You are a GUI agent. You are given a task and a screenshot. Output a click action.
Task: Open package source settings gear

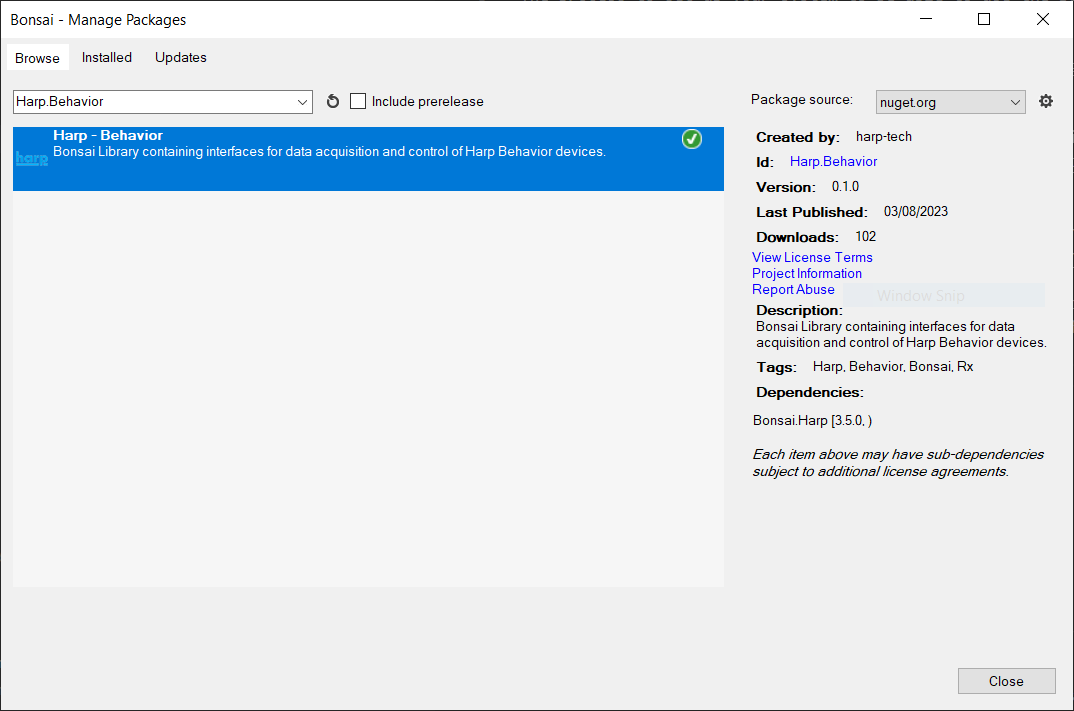1045,101
